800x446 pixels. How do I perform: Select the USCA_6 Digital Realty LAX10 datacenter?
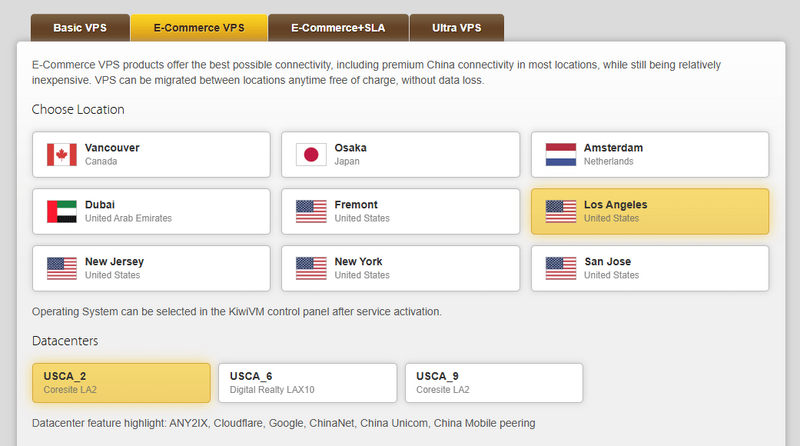(x=308, y=383)
